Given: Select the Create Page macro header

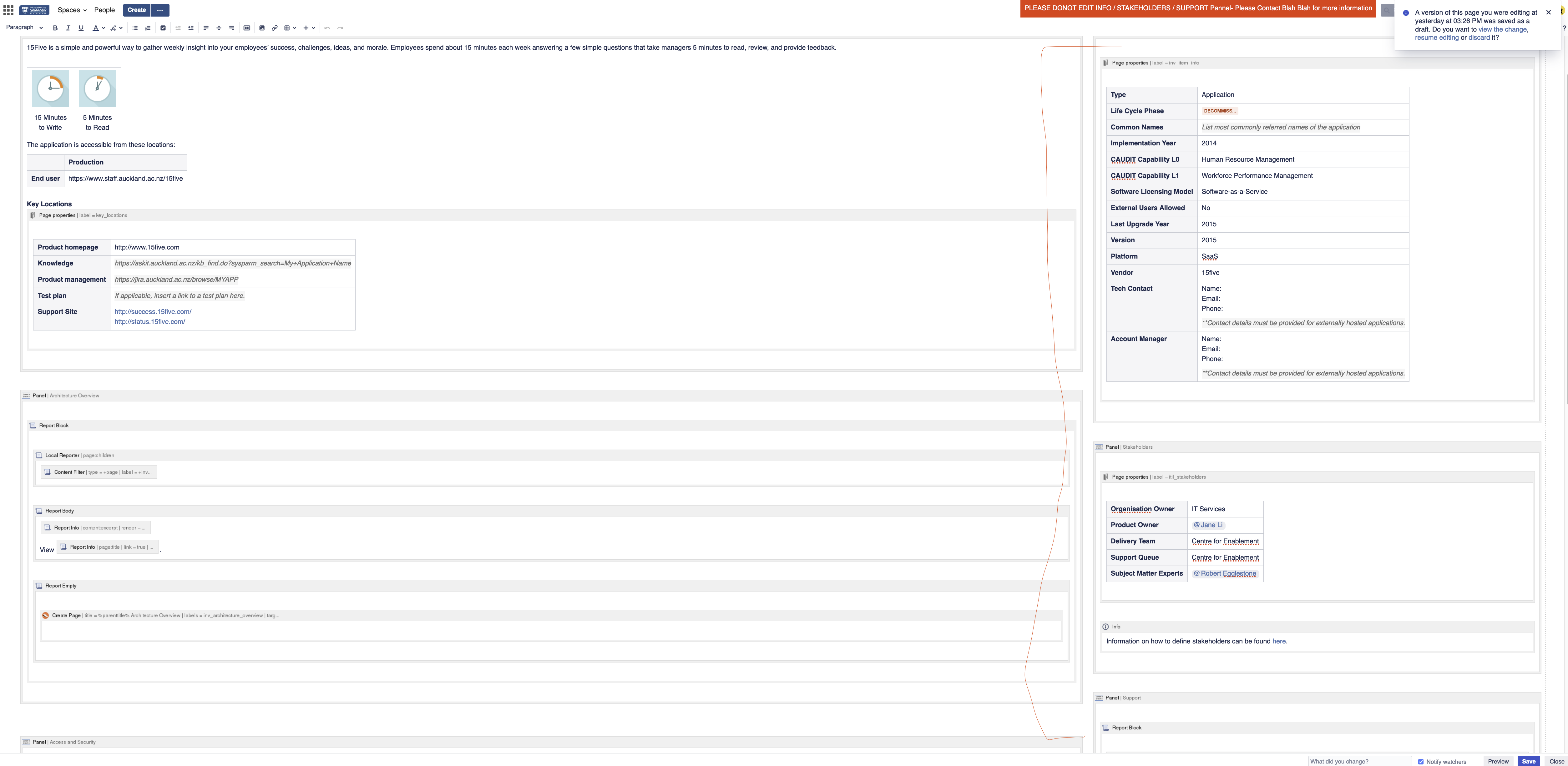Looking at the screenshot, I should coord(551,616).
